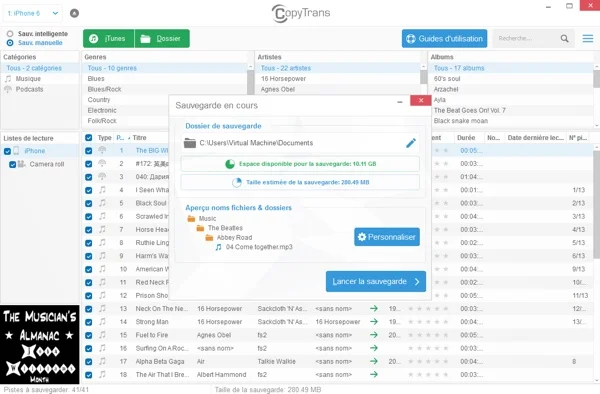Click green arrow for Strong Man track
The width and height of the screenshot is (600, 394).
tap(374, 322)
